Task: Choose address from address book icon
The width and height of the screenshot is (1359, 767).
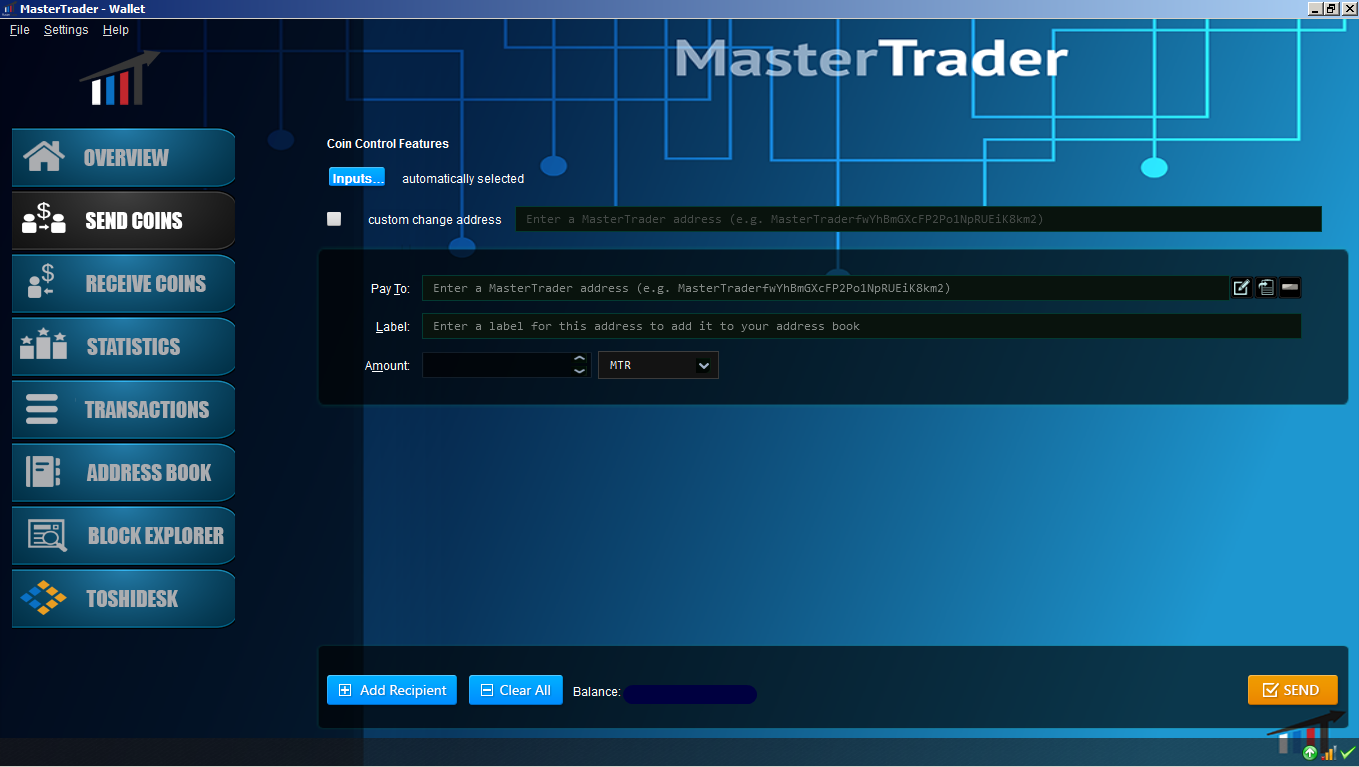Action: [x=1241, y=288]
